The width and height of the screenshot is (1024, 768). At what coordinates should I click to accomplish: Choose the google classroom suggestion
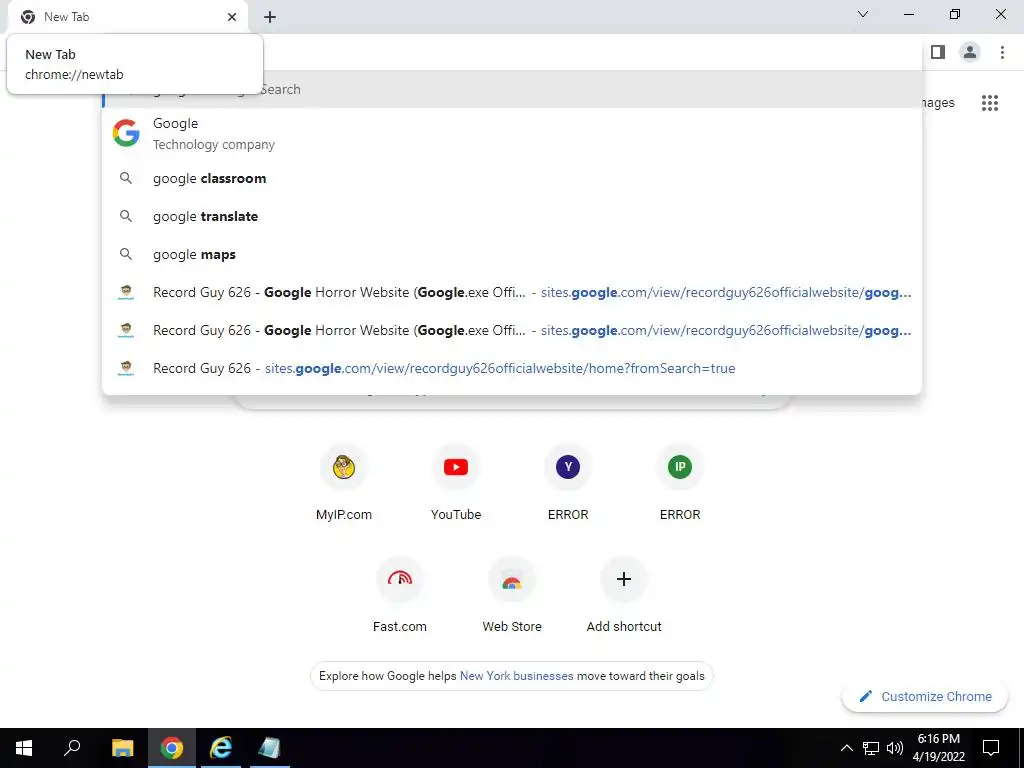[512, 178]
